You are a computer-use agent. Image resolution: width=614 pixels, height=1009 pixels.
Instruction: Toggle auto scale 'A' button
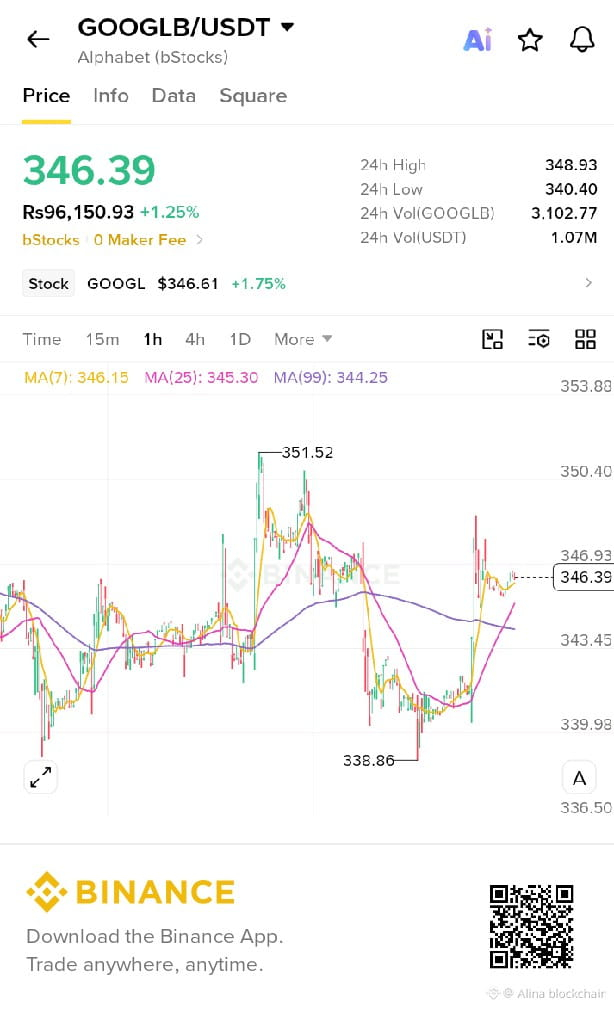coord(579,778)
